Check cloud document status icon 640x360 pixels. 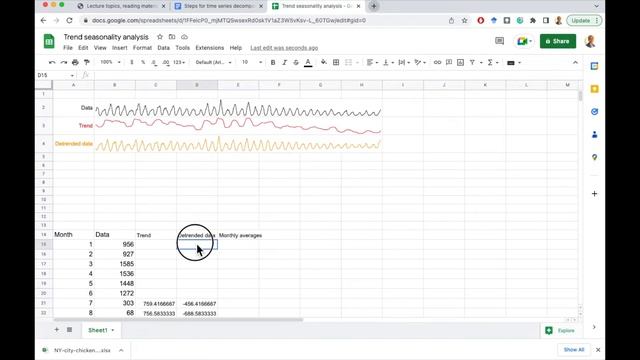(184, 37)
